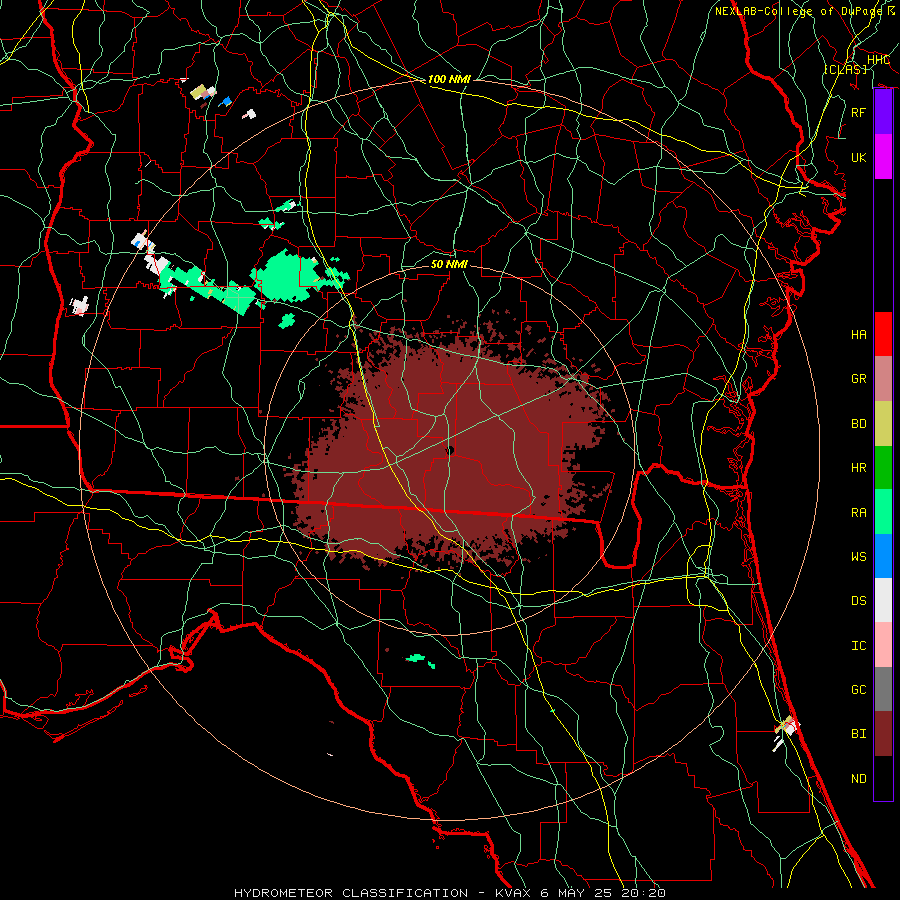Click the 'RA' legend label
This screenshot has height=900, width=900.
(x=859, y=512)
